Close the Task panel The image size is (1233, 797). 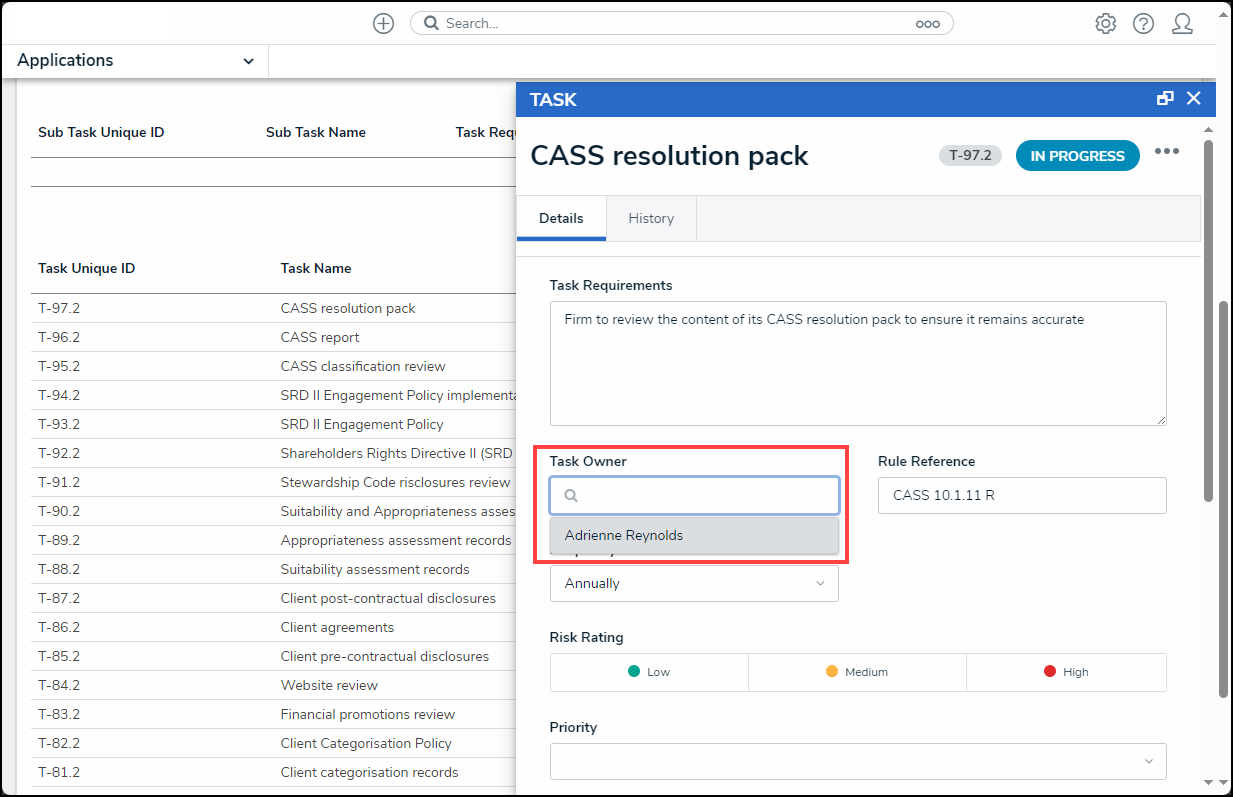pos(1193,98)
